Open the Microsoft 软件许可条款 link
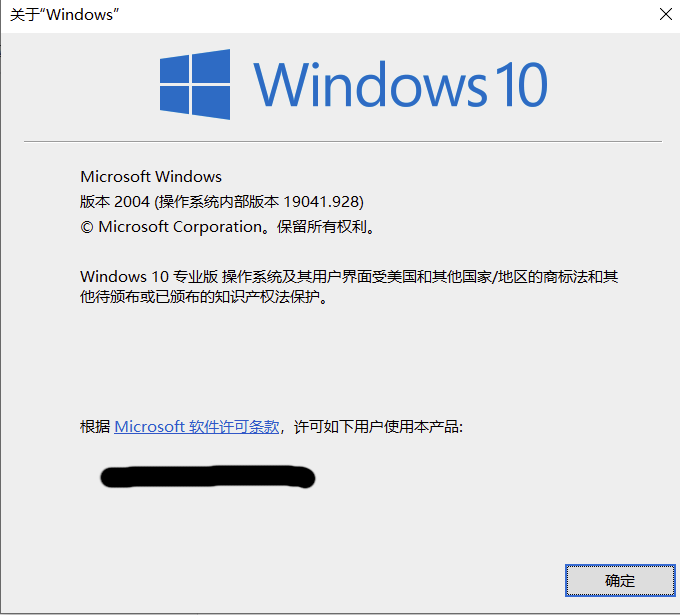The height and width of the screenshot is (615, 680). [x=196, y=427]
